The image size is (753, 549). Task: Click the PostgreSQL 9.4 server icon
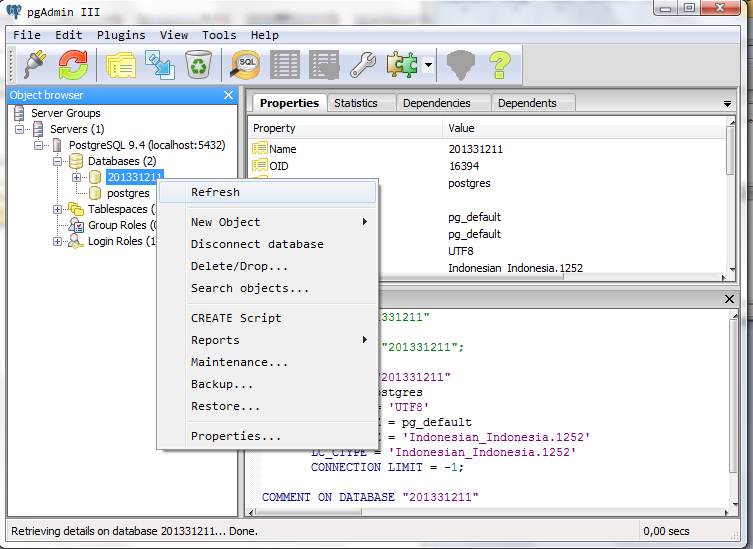[57, 145]
